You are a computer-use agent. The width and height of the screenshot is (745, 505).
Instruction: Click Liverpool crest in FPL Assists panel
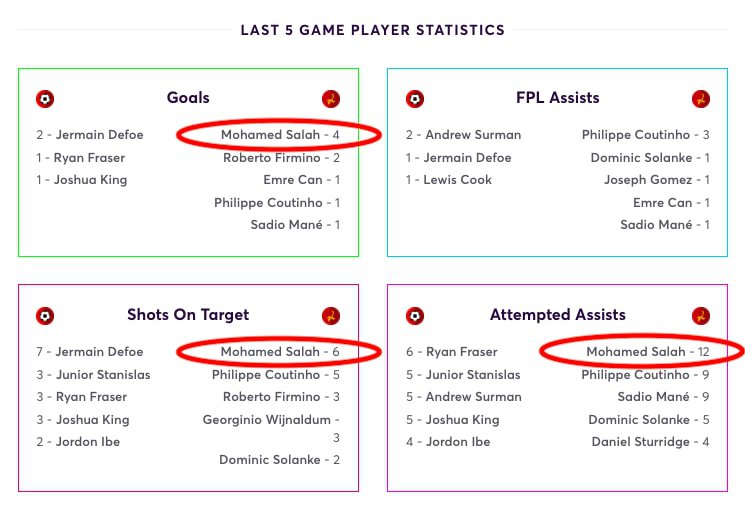(x=700, y=99)
